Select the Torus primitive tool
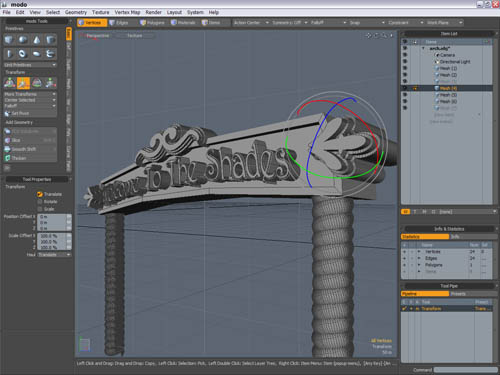The height and width of the screenshot is (375, 500). [23, 54]
